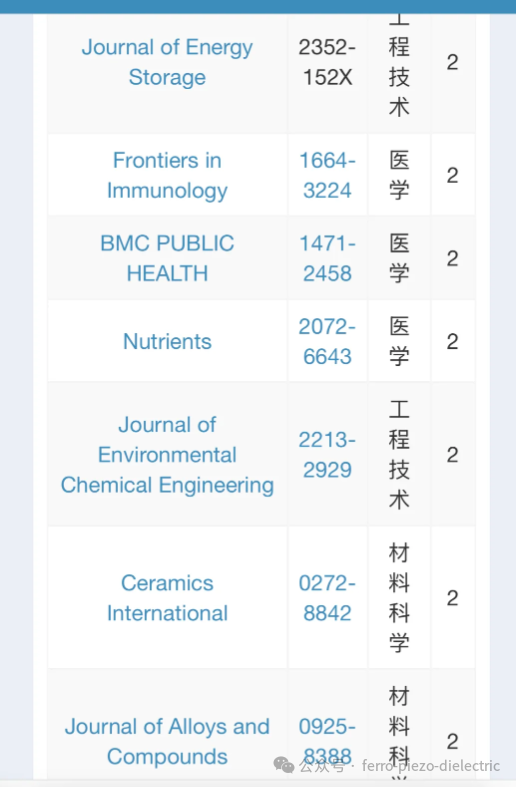Click the ferro-piezo-dielectric account watermark text
The height and width of the screenshot is (787, 516).
pos(431,766)
